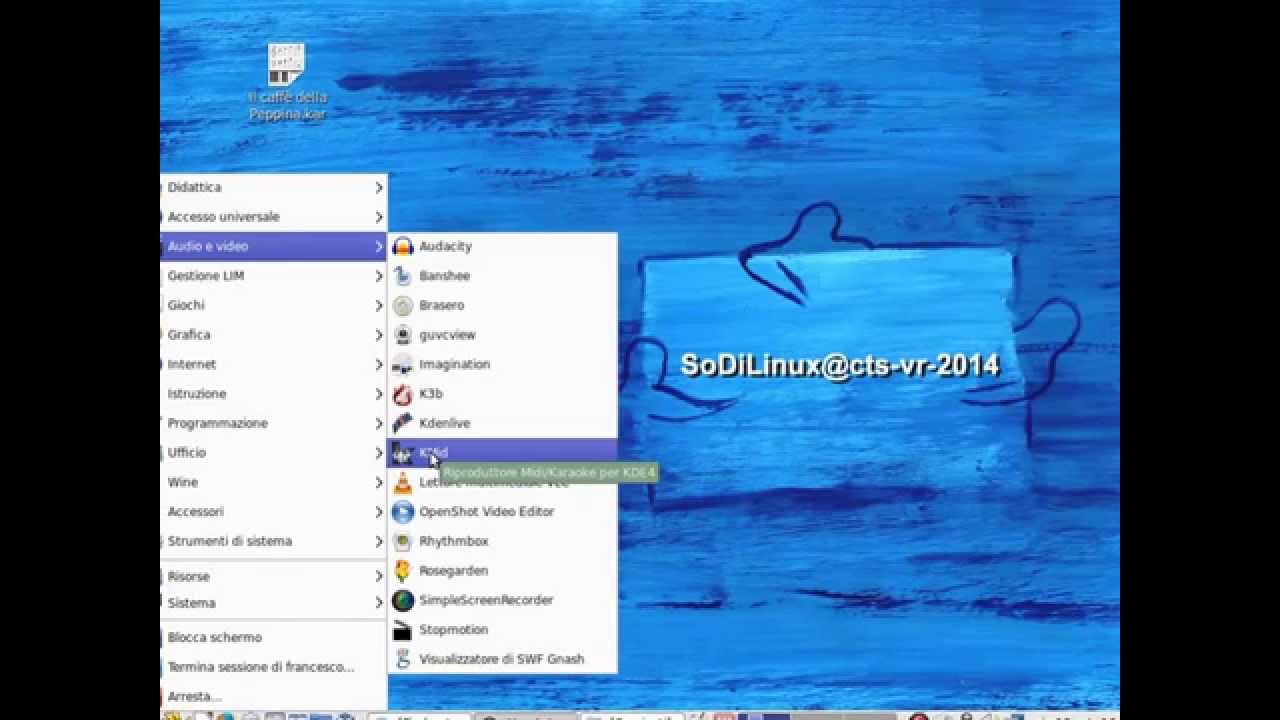This screenshot has height=720, width=1280.
Task: Click Blocca schermo to lock the screen
Action: coord(273,637)
